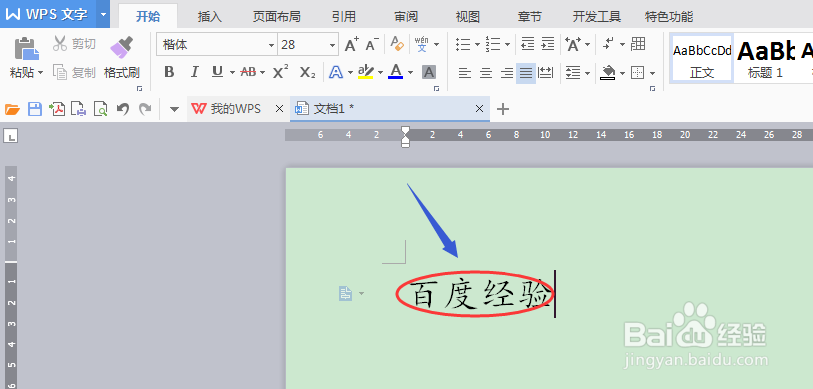Activate the Format Painter (格式刷) brush
The height and width of the screenshot is (389, 813).
[122, 57]
